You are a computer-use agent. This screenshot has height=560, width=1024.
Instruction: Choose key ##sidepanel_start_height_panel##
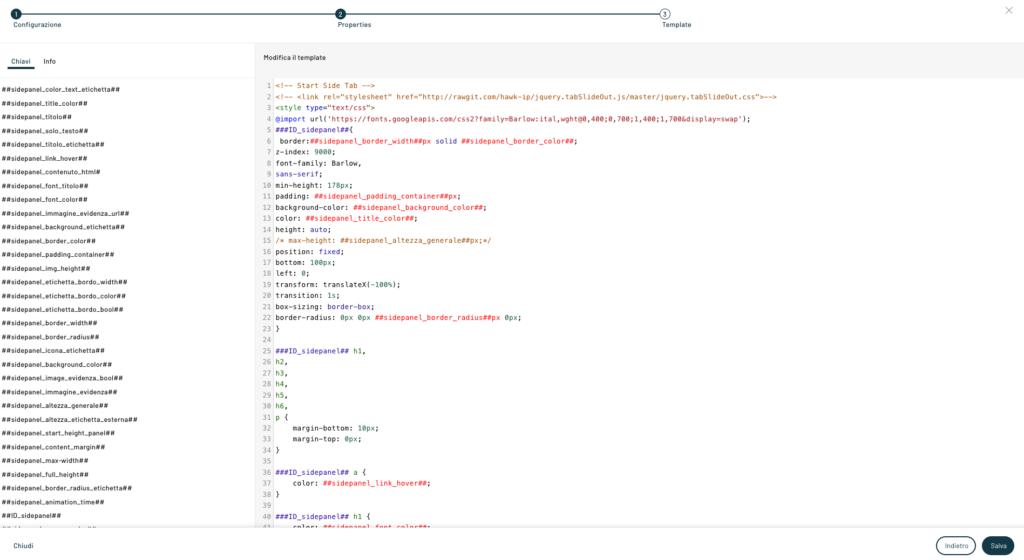pos(58,433)
